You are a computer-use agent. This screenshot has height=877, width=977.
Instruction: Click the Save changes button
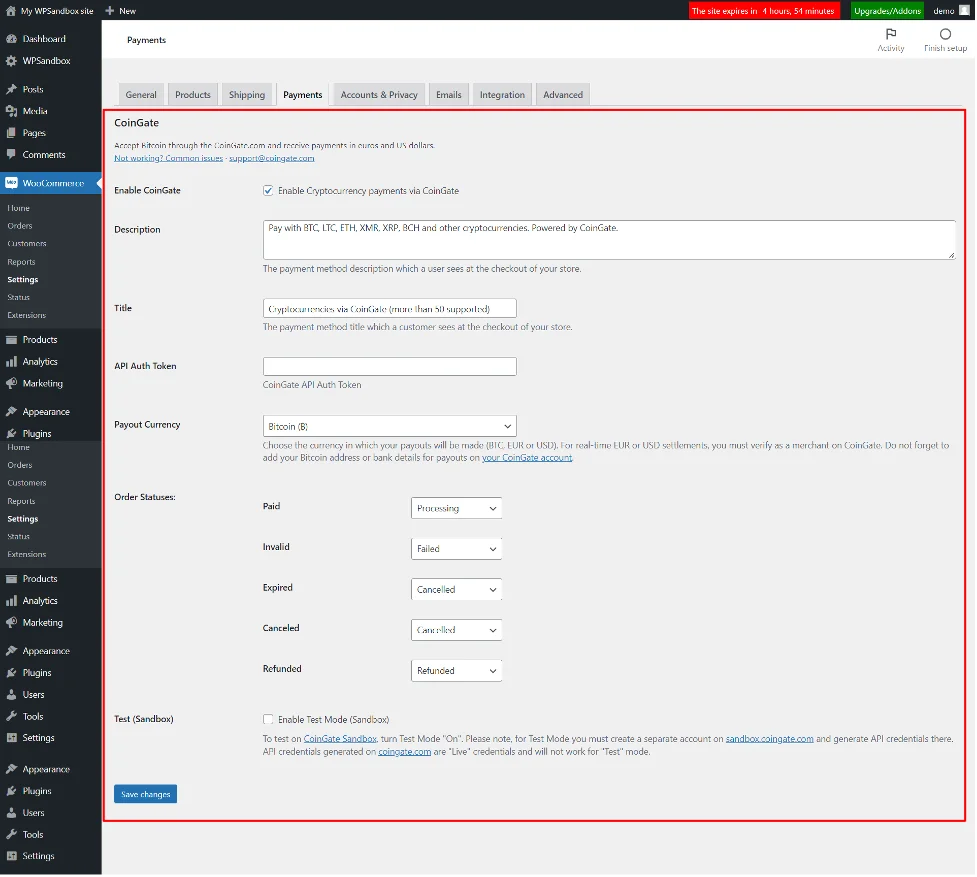[x=146, y=795]
